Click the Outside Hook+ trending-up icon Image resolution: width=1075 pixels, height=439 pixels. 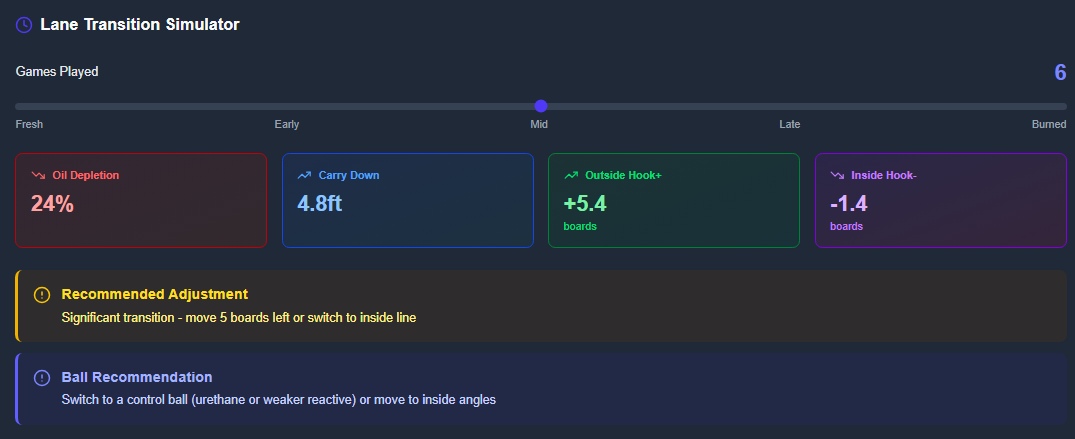point(571,175)
